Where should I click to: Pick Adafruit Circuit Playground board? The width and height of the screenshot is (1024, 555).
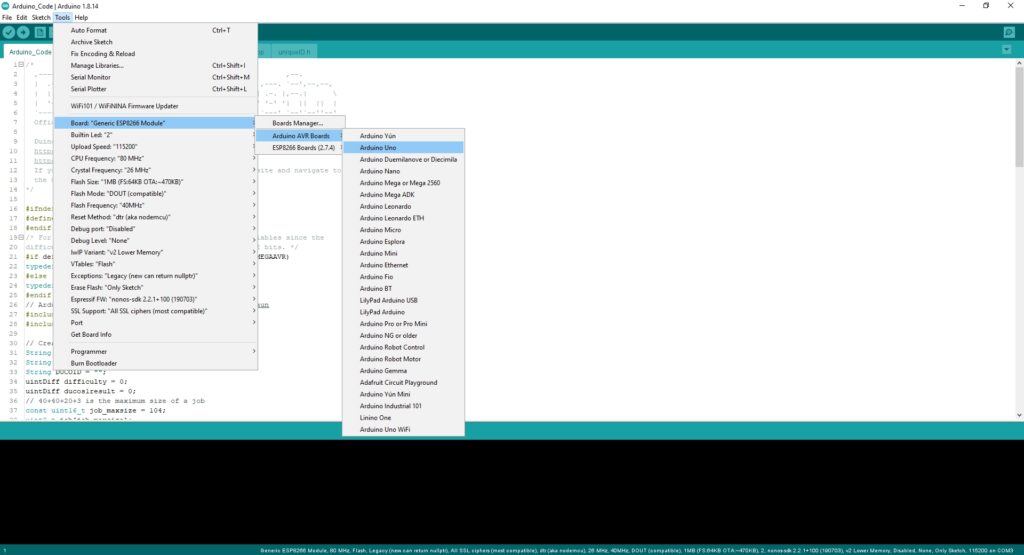[x=403, y=383]
